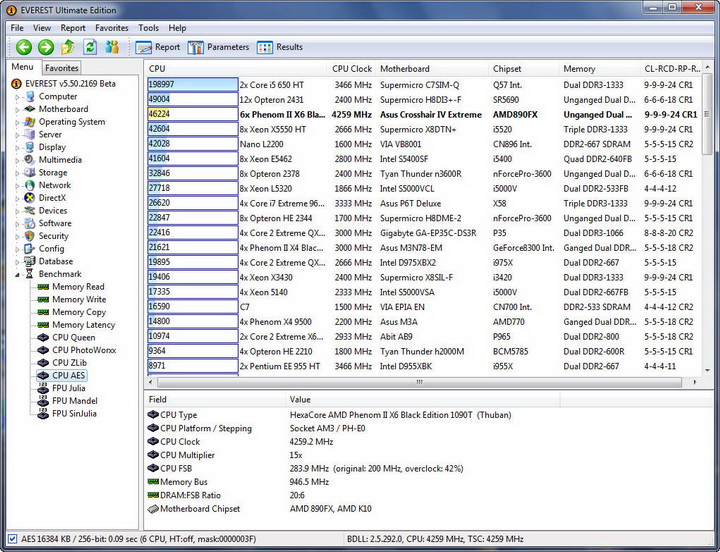Open the Favorites menu

pos(112,28)
